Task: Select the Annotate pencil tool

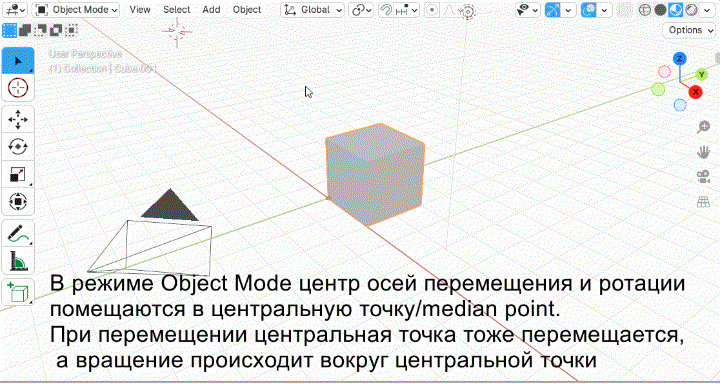Action: (x=18, y=234)
